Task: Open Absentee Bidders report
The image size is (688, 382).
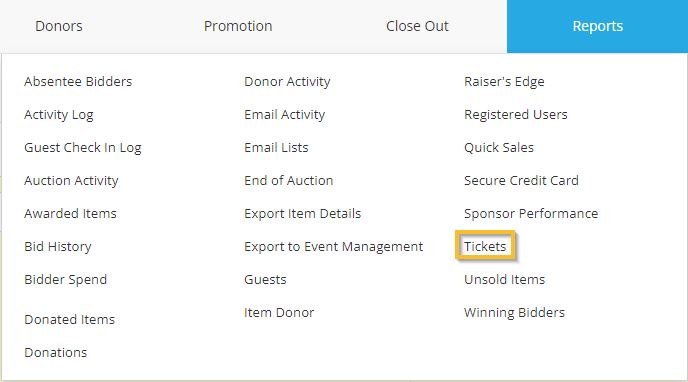Action: (78, 82)
